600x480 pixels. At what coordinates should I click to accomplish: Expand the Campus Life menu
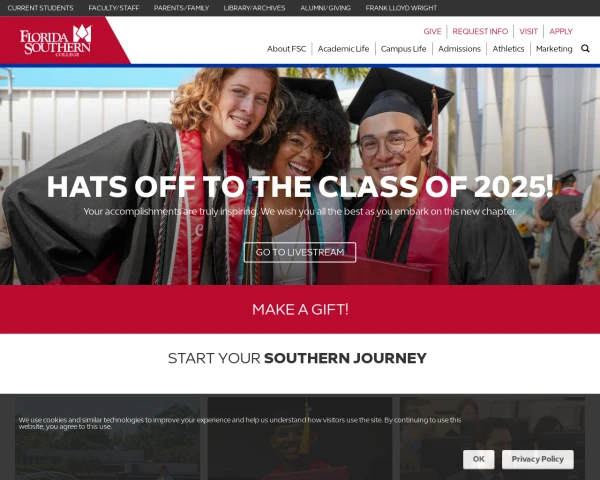point(403,49)
